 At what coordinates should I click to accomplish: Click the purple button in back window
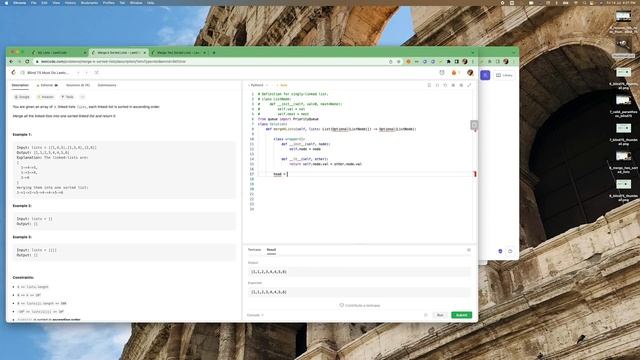click(x=485, y=76)
